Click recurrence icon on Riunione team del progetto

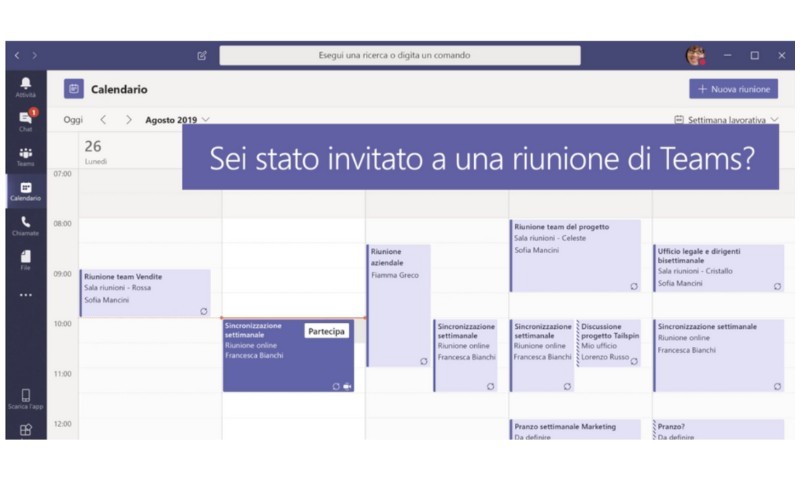click(x=634, y=287)
